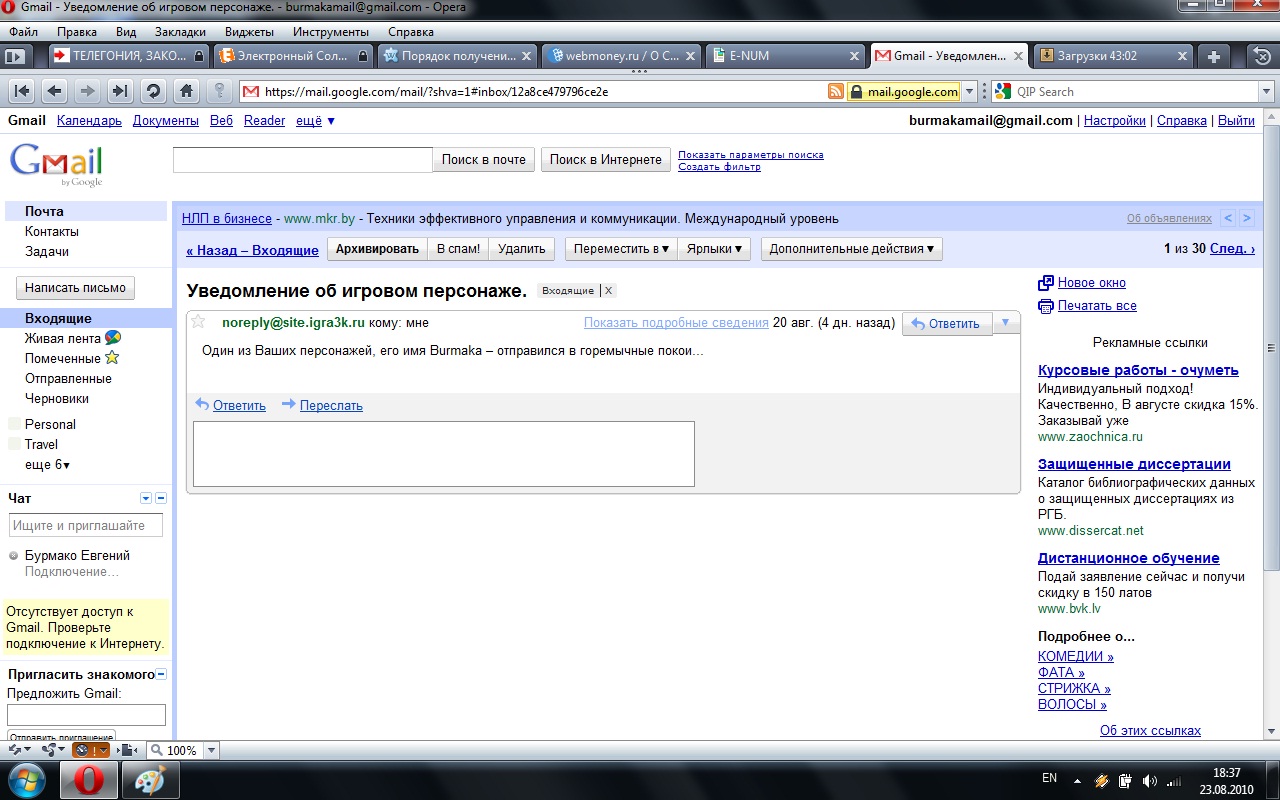Click the Написать письмо button
The image size is (1280, 800).
[75, 288]
